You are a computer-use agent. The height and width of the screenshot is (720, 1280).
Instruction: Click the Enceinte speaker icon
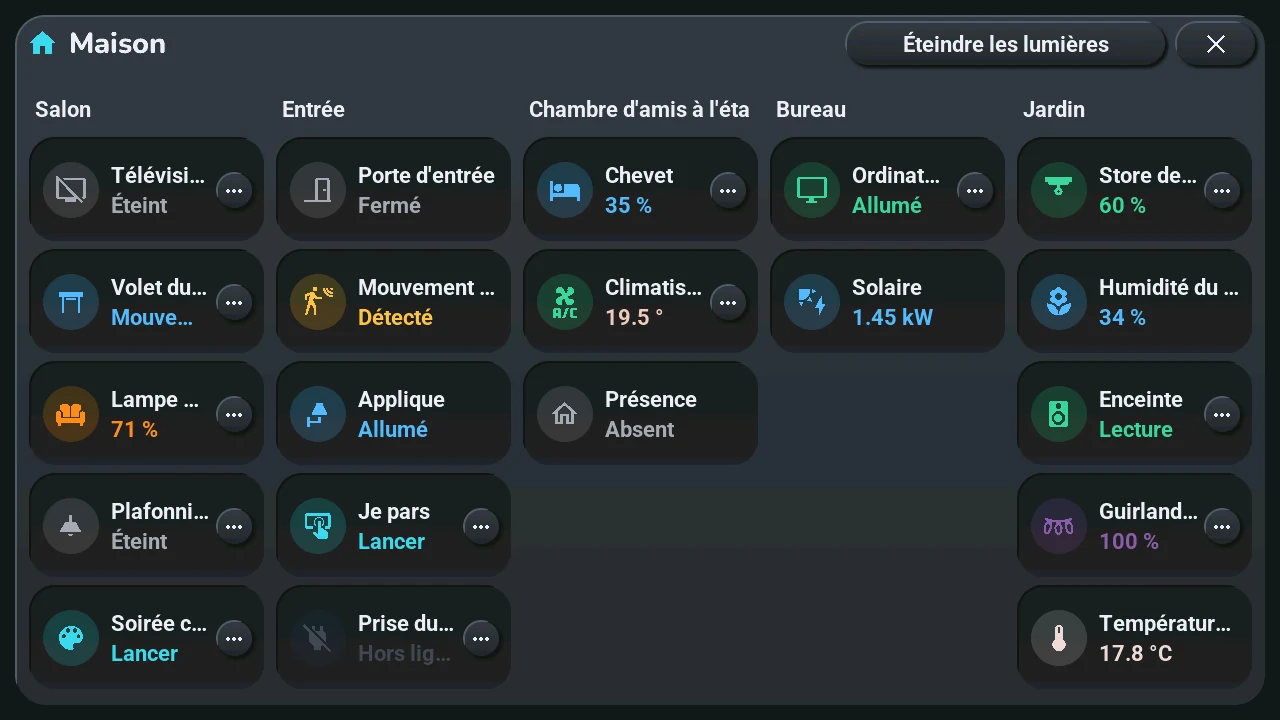(1059, 413)
